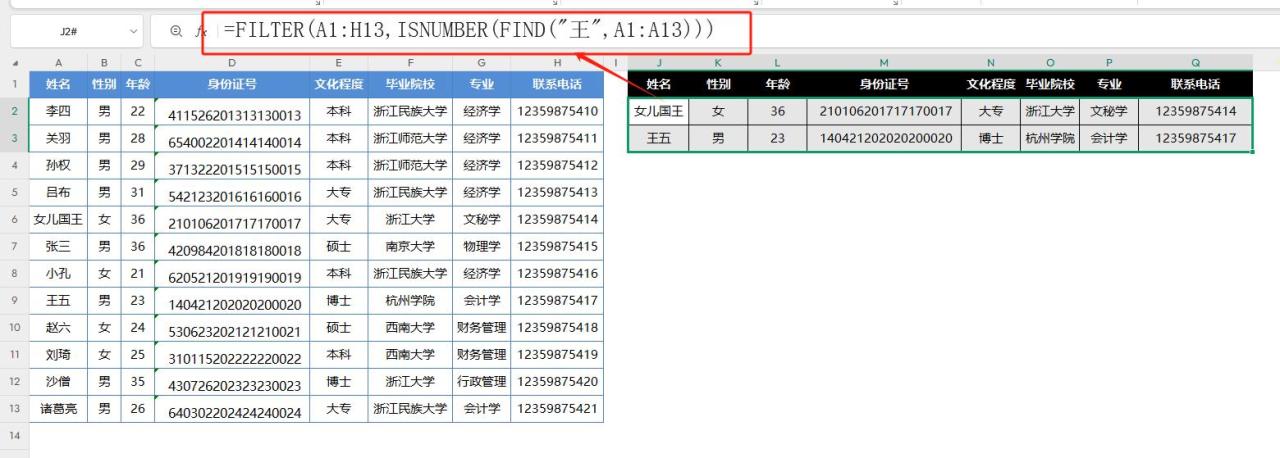
Task: Select 行政管理 cell in 沙僧's row
Action: 481,381
